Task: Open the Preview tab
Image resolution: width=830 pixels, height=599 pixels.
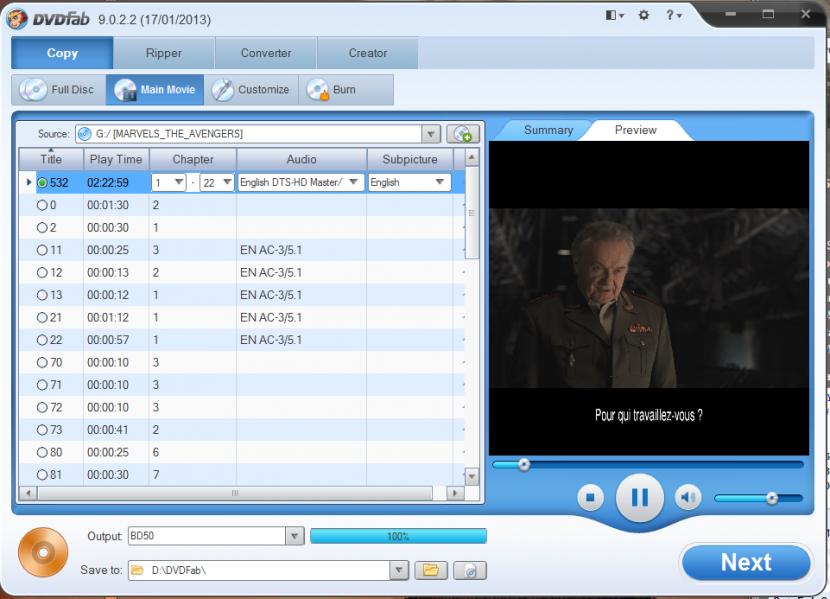Action: [x=636, y=130]
